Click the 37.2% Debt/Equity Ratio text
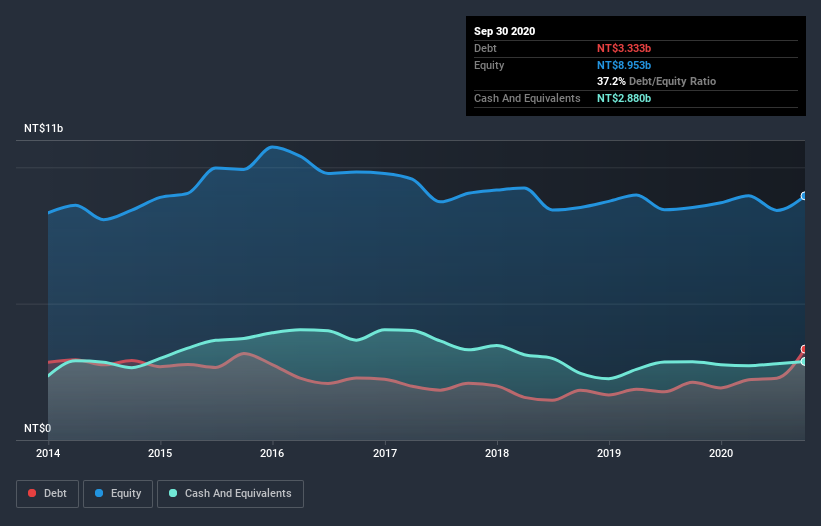Image resolution: width=821 pixels, height=526 pixels. coord(656,81)
